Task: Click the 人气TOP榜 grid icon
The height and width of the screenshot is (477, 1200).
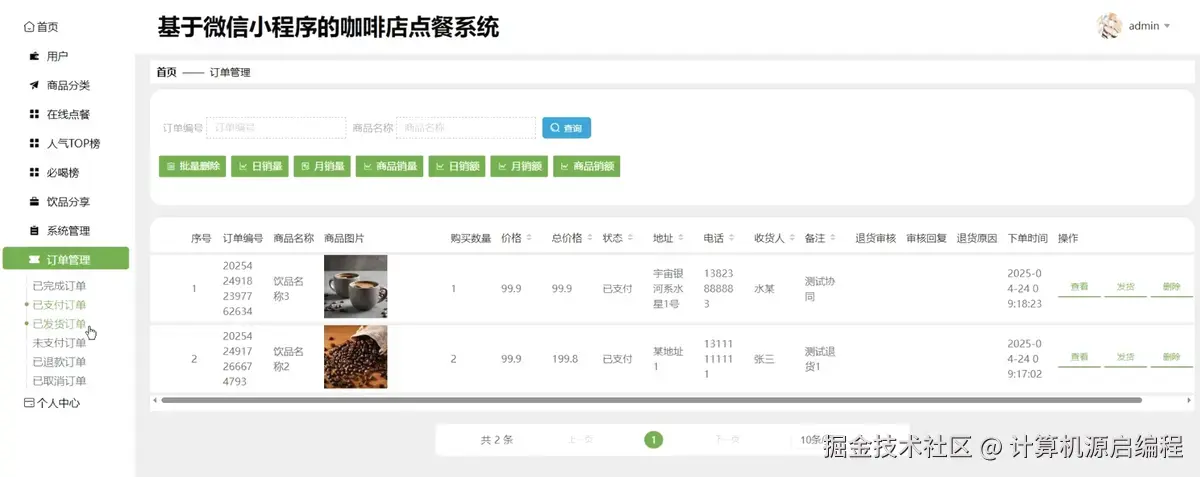Action: coord(34,143)
